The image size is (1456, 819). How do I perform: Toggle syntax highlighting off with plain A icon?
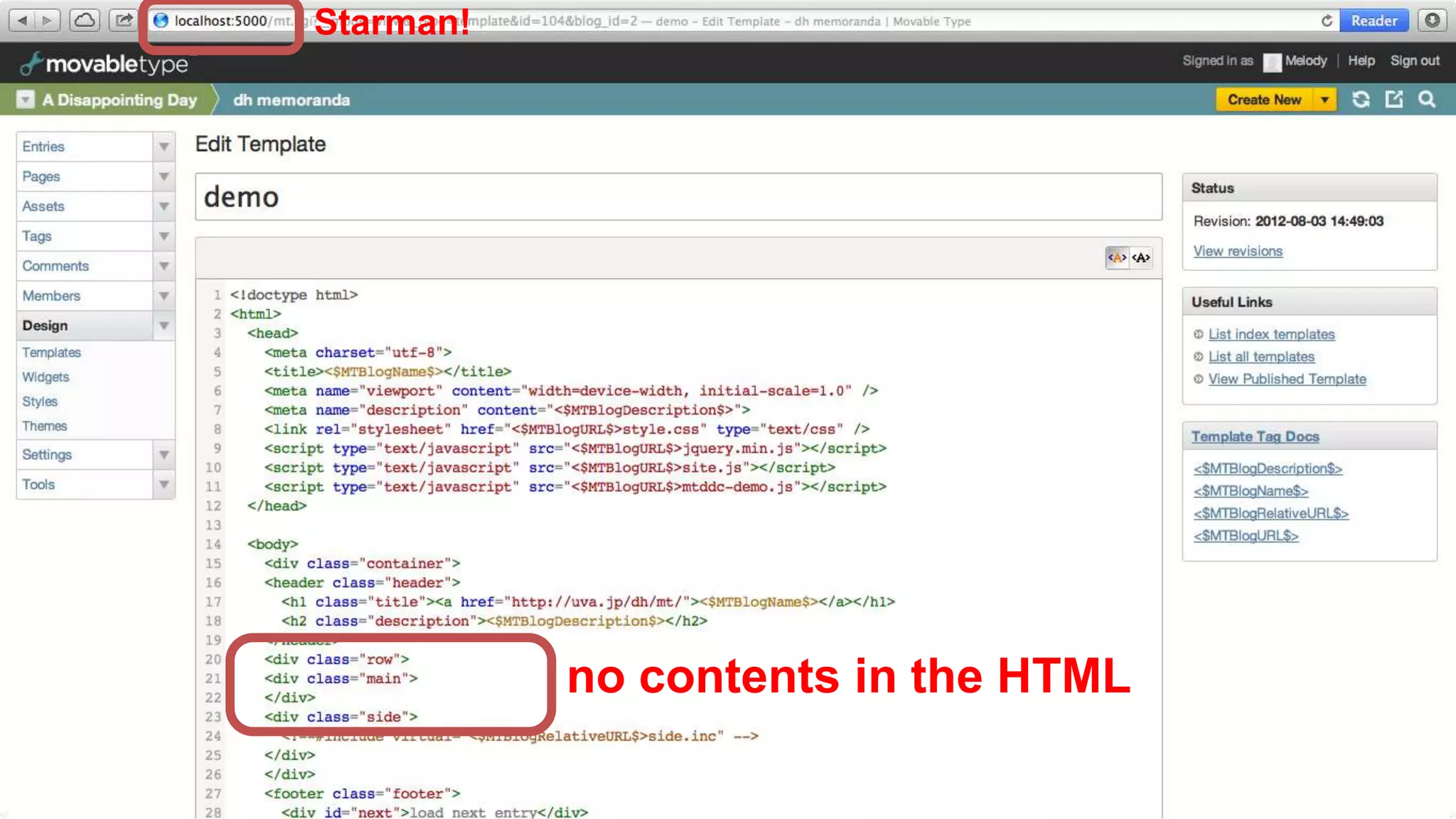point(1141,257)
